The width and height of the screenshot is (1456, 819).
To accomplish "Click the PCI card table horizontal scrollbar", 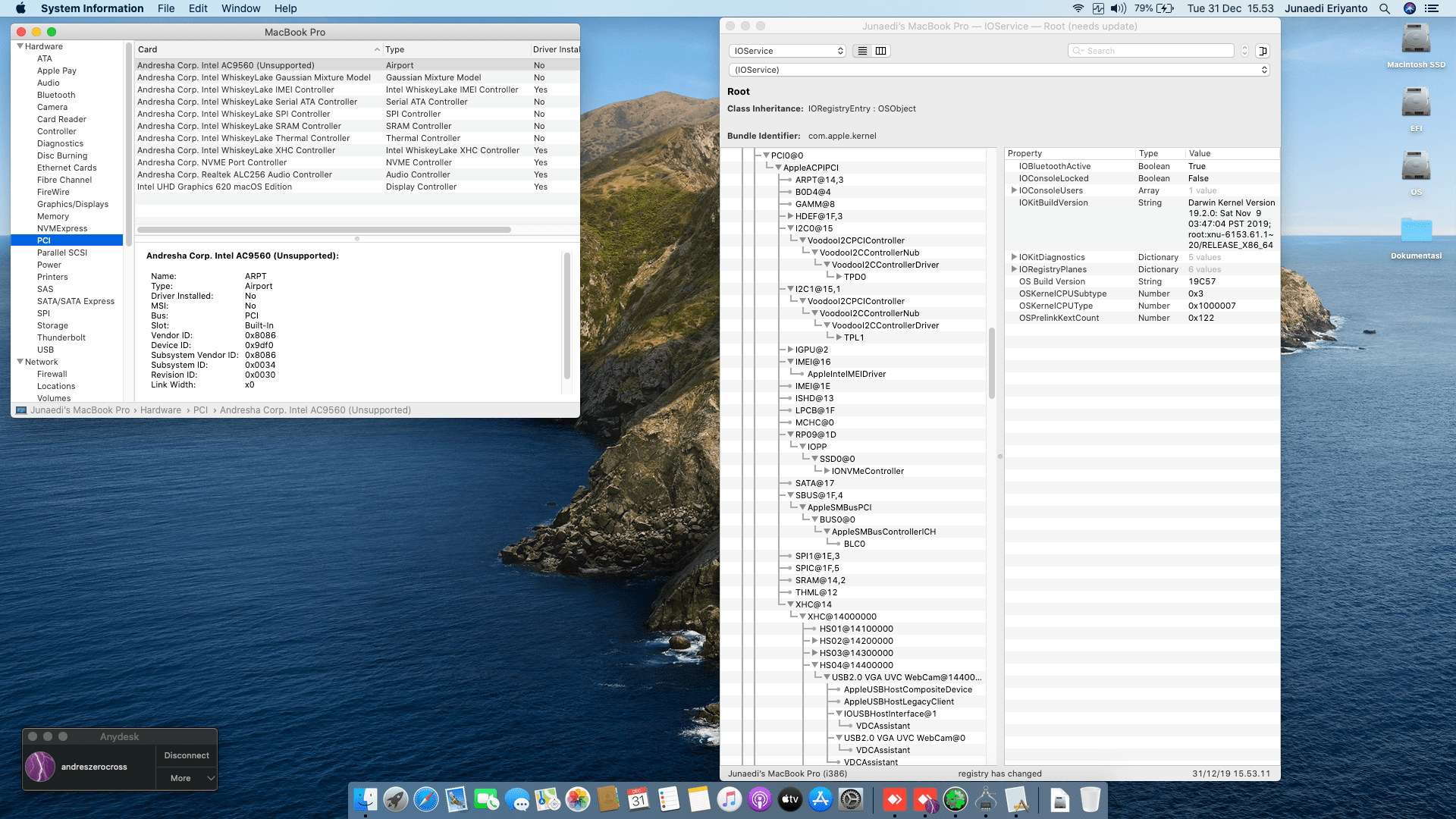I will click(x=324, y=229).
